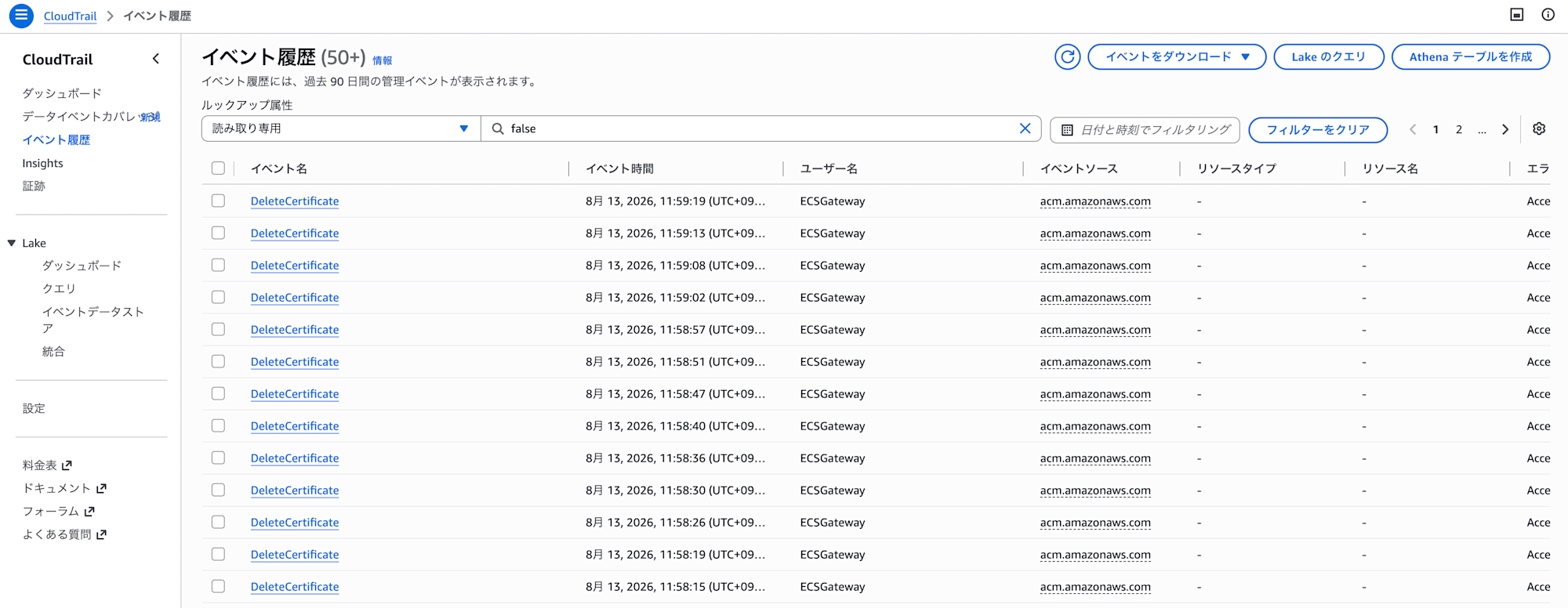Screen dimensions: 1568x608
Task: Check the event at 11:58:47
Action: (218, 393)
